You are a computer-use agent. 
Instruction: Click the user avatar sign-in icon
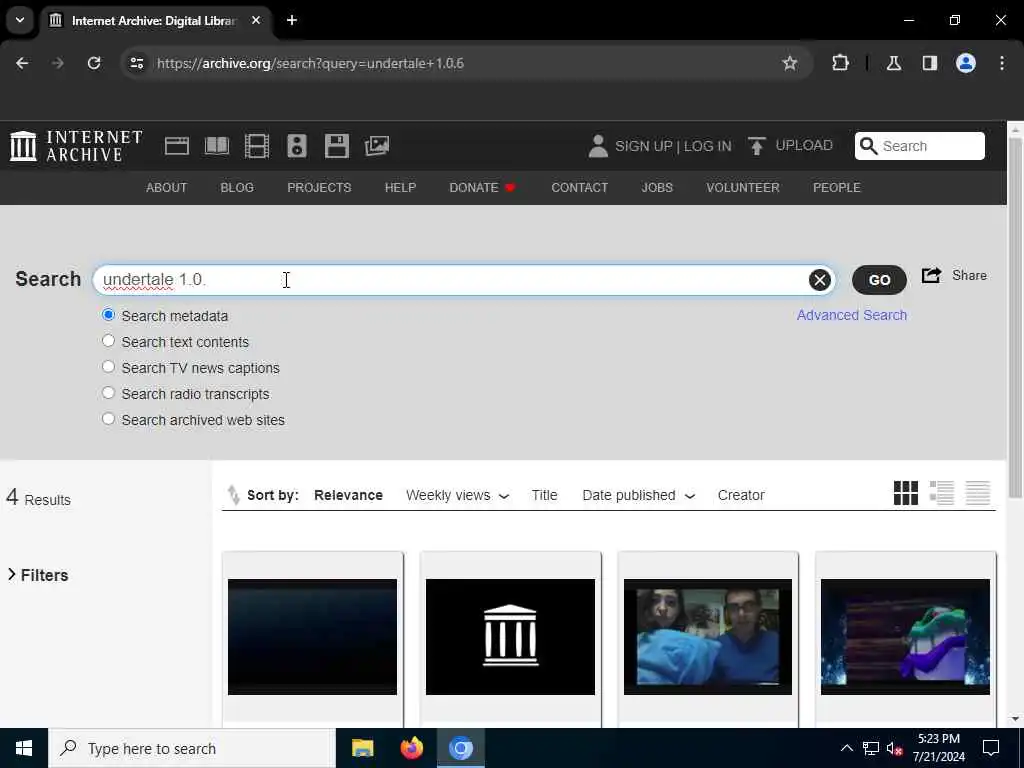pos(598,146)
